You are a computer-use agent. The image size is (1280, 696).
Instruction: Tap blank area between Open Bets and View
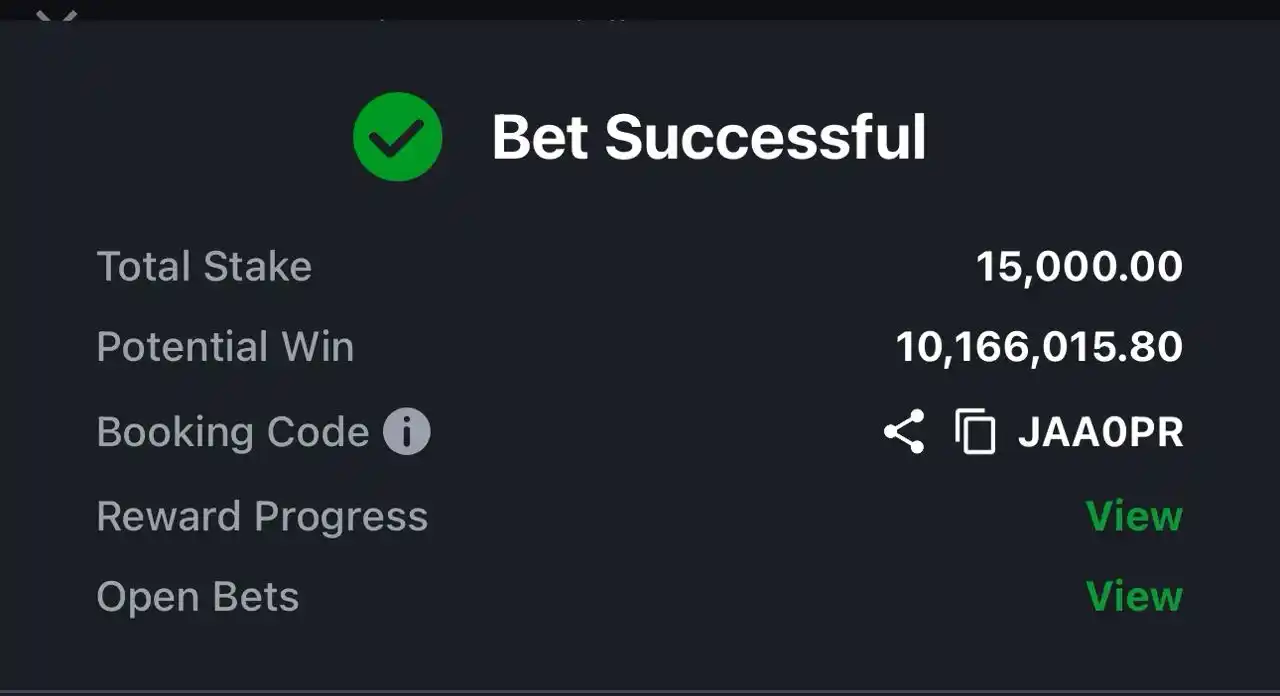[690, 597]
